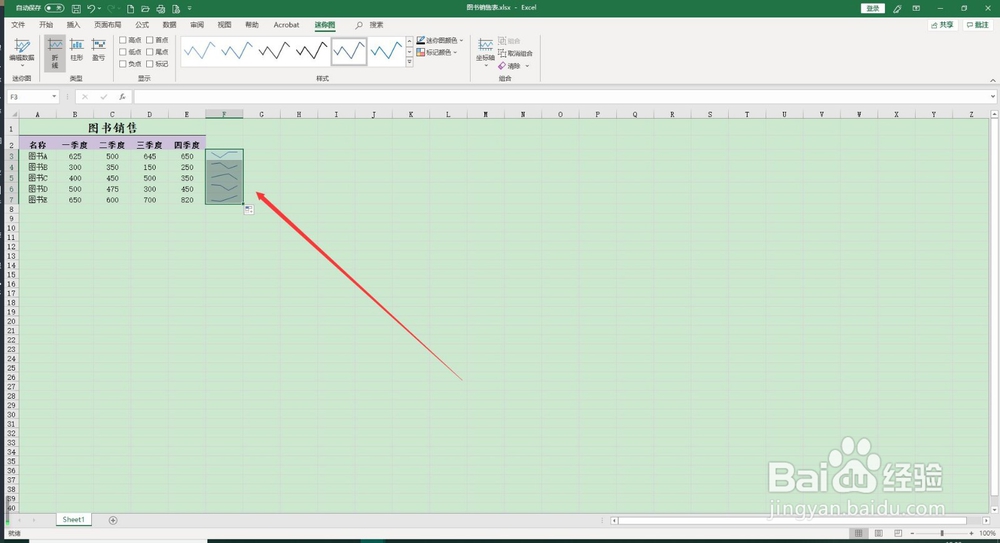Select Win/Loss (盈亏) sparkline type

point(98,50)
